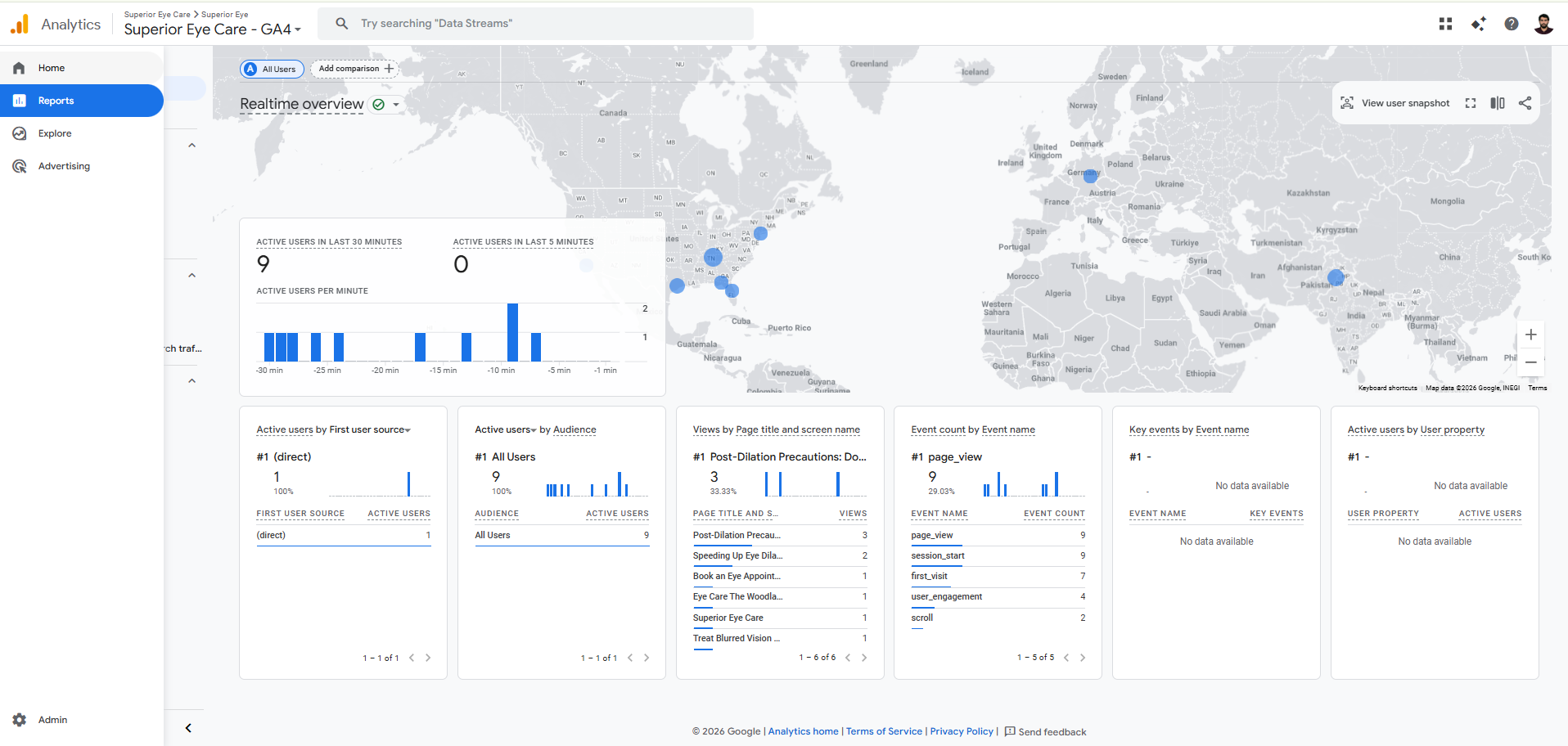Go to Explore in the sidebar
Viewport: 1568px width, 746px height.
pos(54,133)
